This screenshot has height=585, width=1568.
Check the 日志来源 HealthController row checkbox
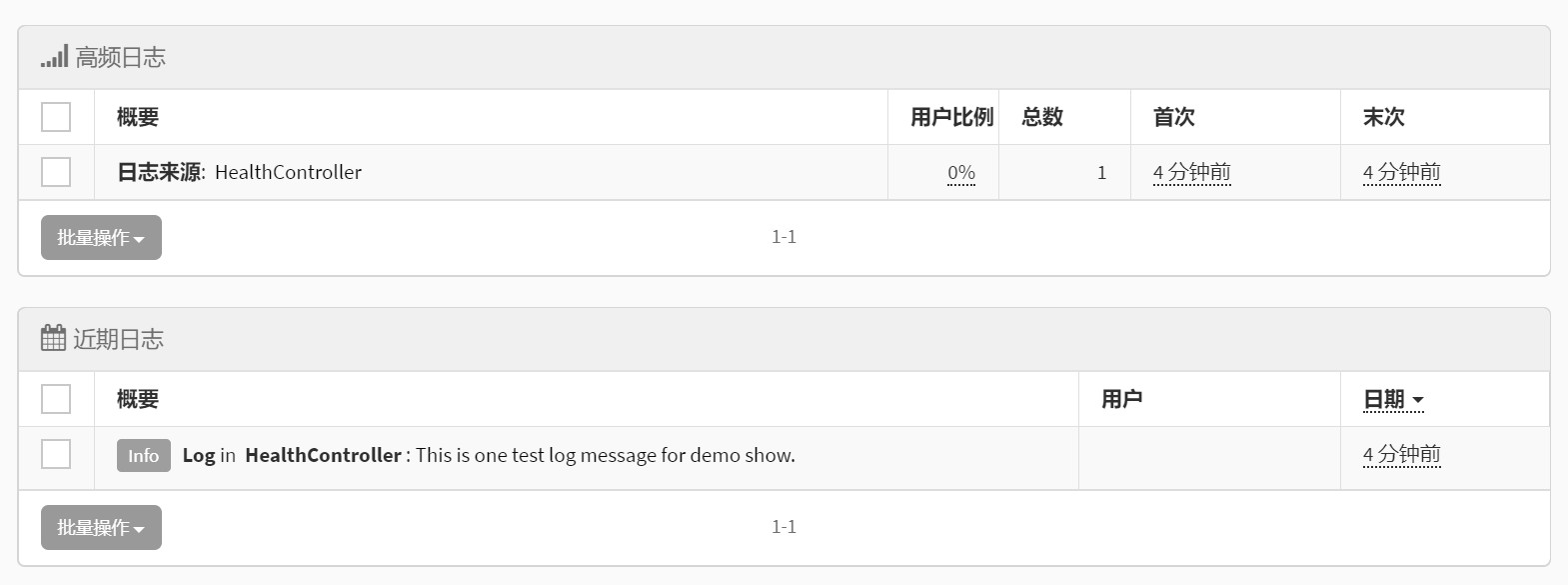[x=56, y=172]
